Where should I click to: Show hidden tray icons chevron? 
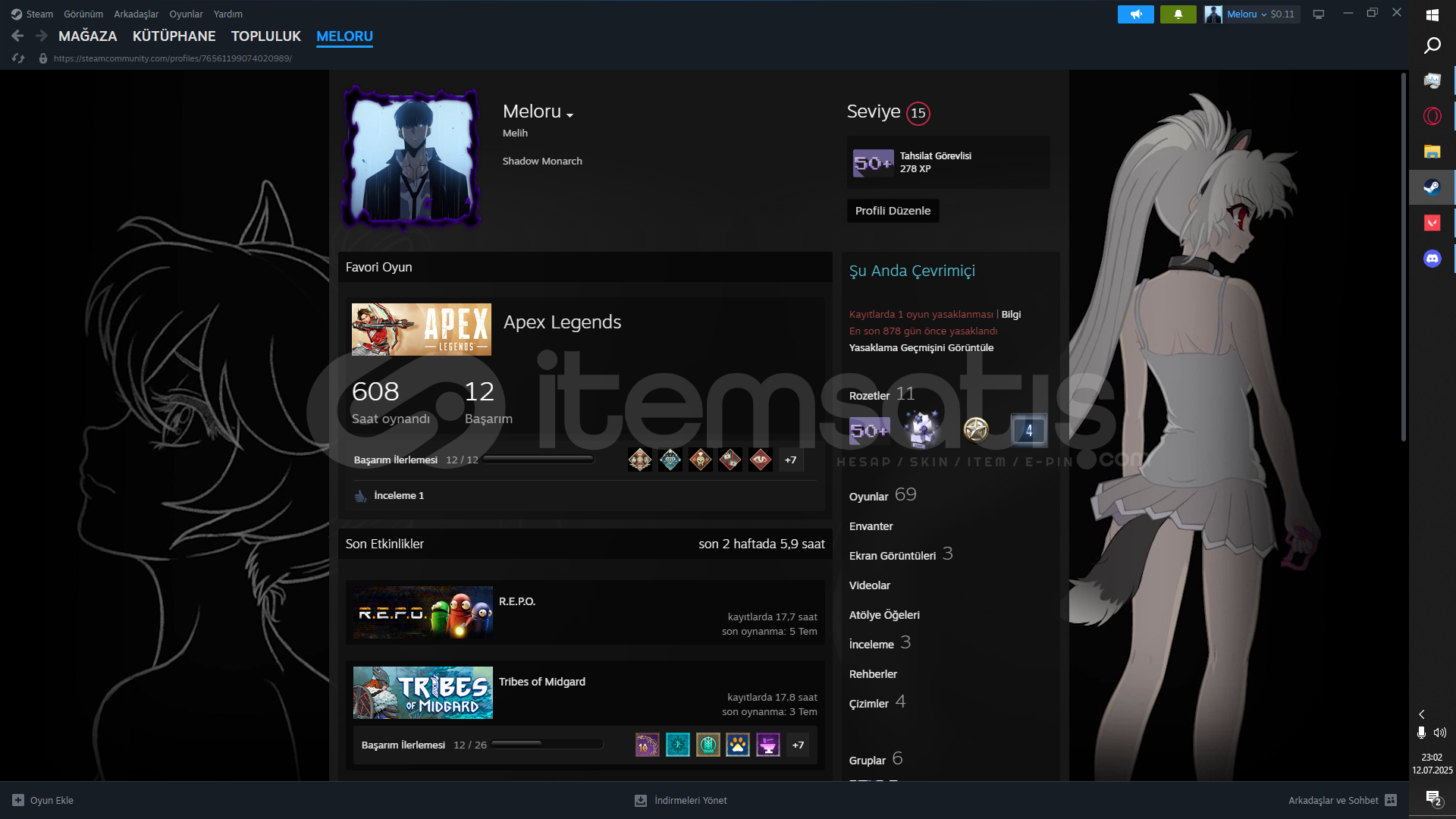[1422, 714]
